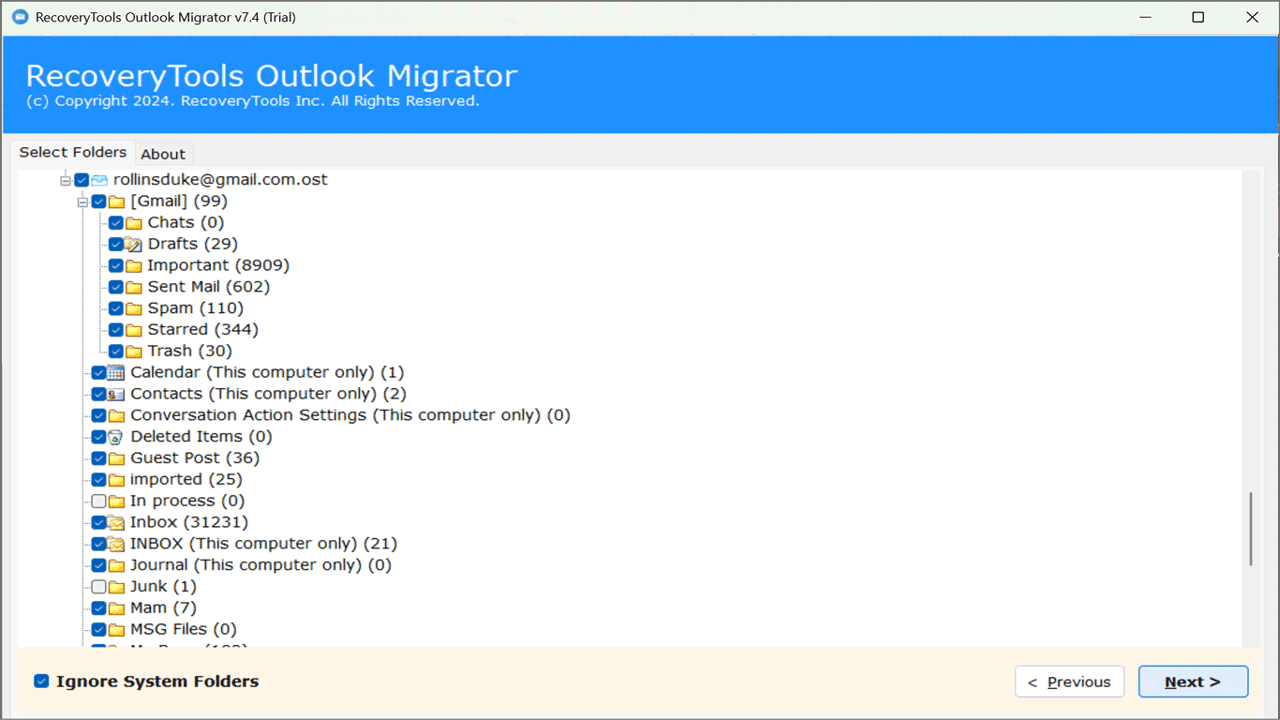Uncheck the [Gmail] folder checkbox
The image size is (1280, 720).
pyautogui.click(x=99, y=202)
